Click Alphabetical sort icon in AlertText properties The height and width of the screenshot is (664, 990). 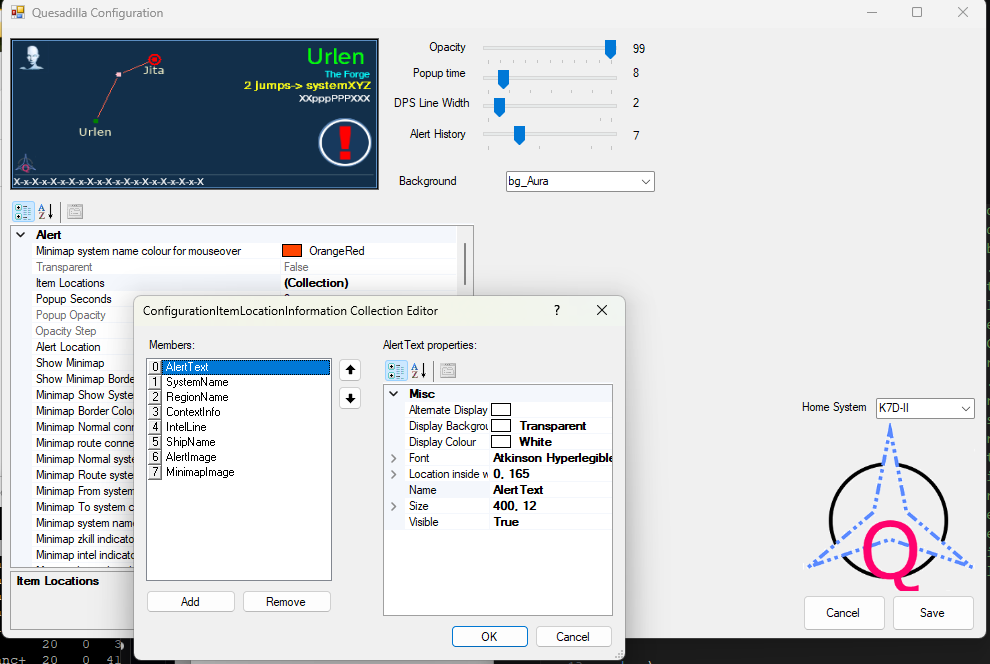[420, 370]
